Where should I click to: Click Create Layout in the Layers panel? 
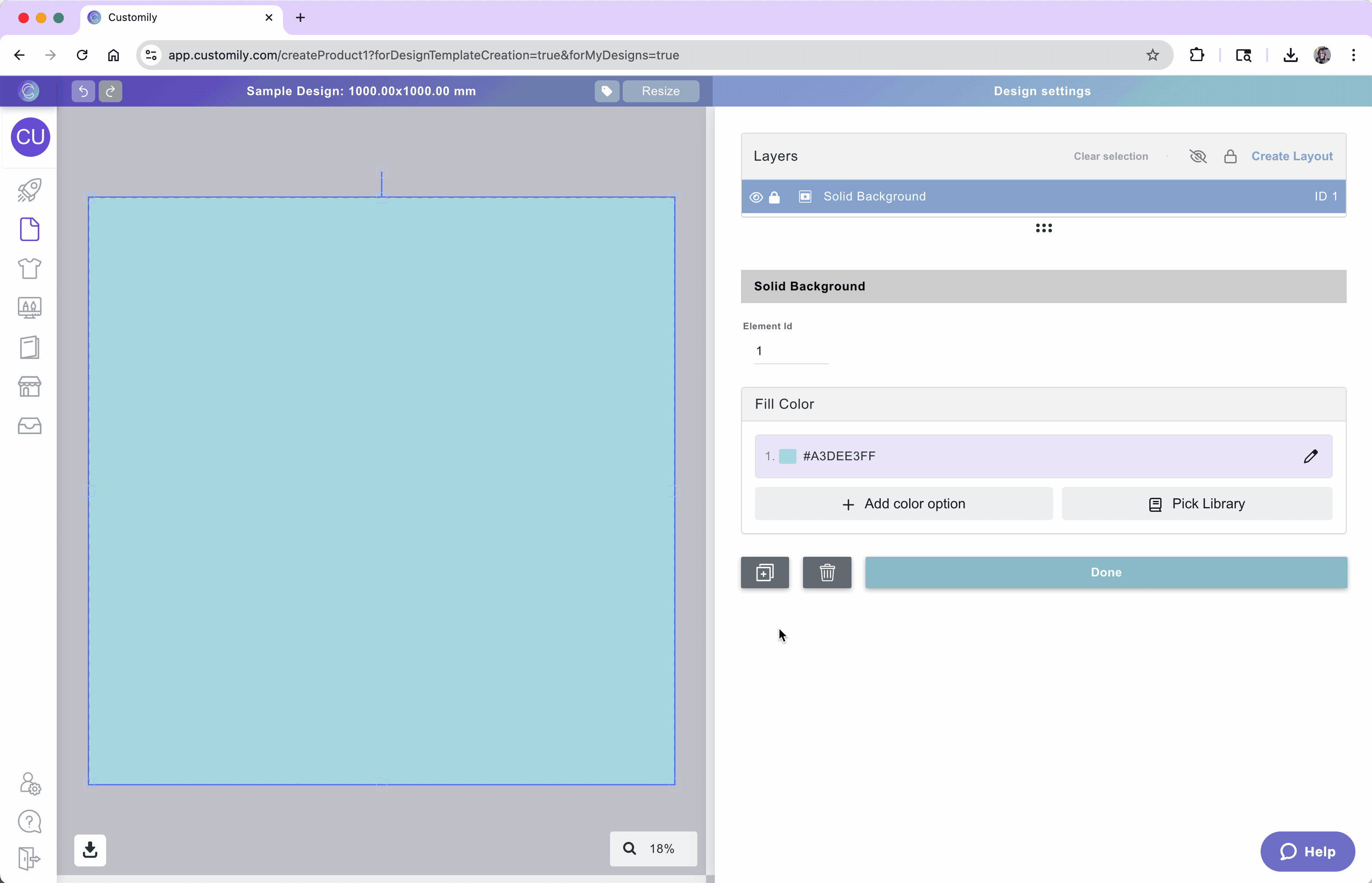click(1292, 156)
